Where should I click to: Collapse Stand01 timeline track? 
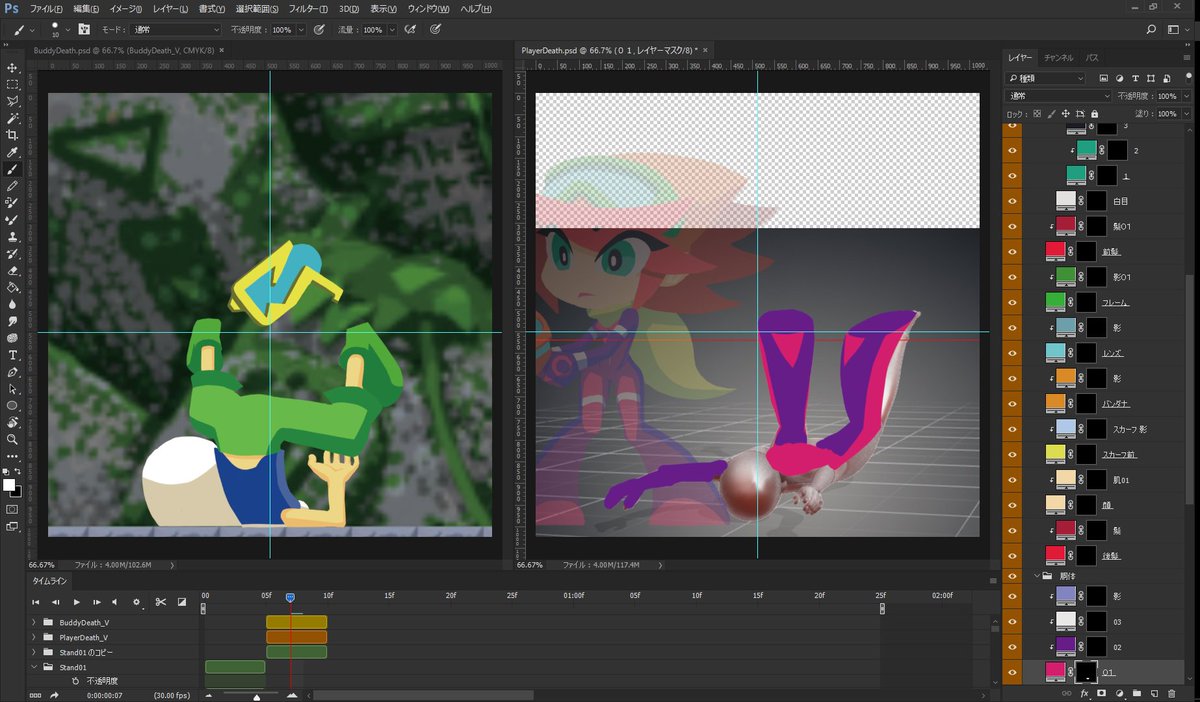[34, 667]
